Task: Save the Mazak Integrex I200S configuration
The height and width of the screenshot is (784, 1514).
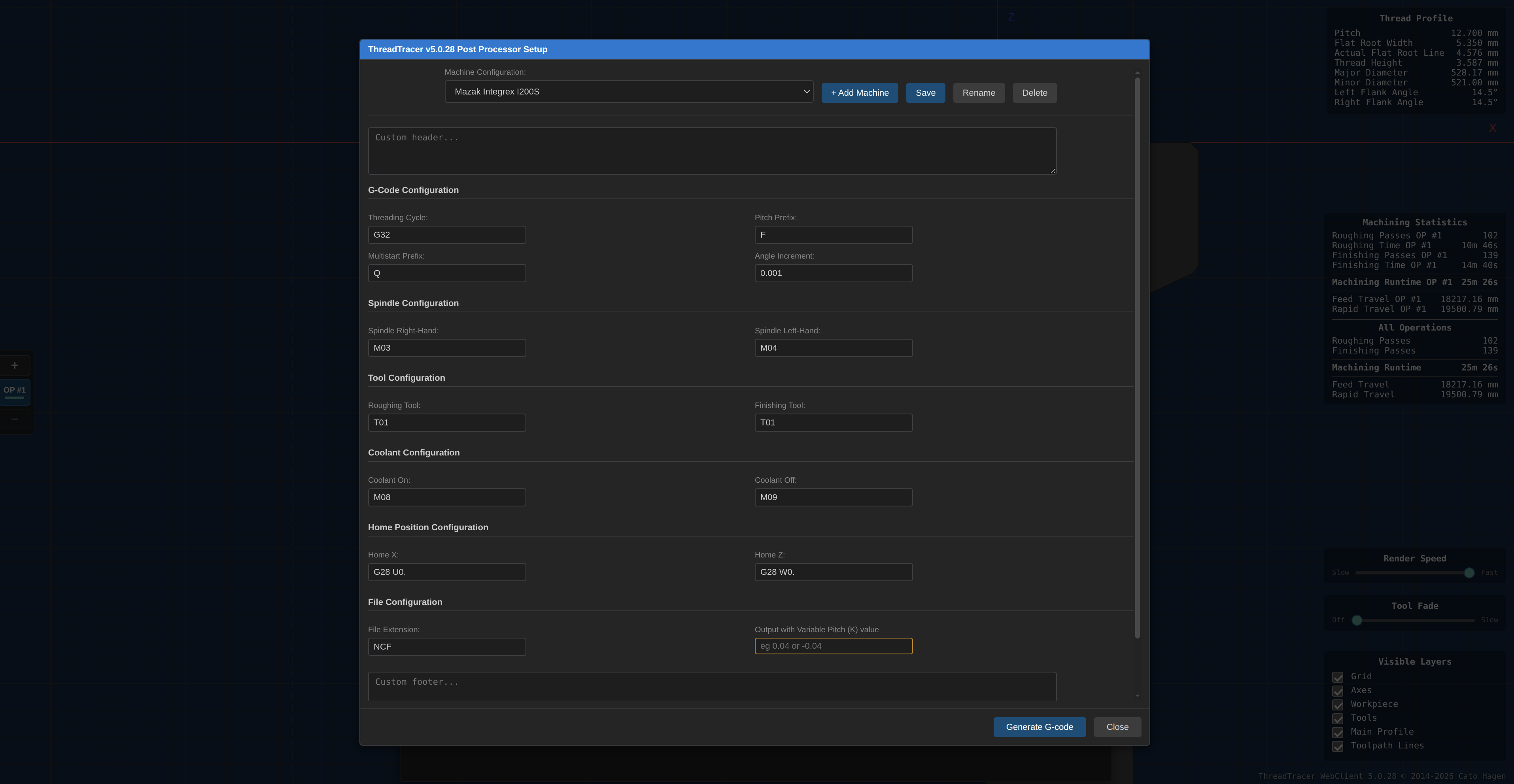Action: click(x=925, y=92)
